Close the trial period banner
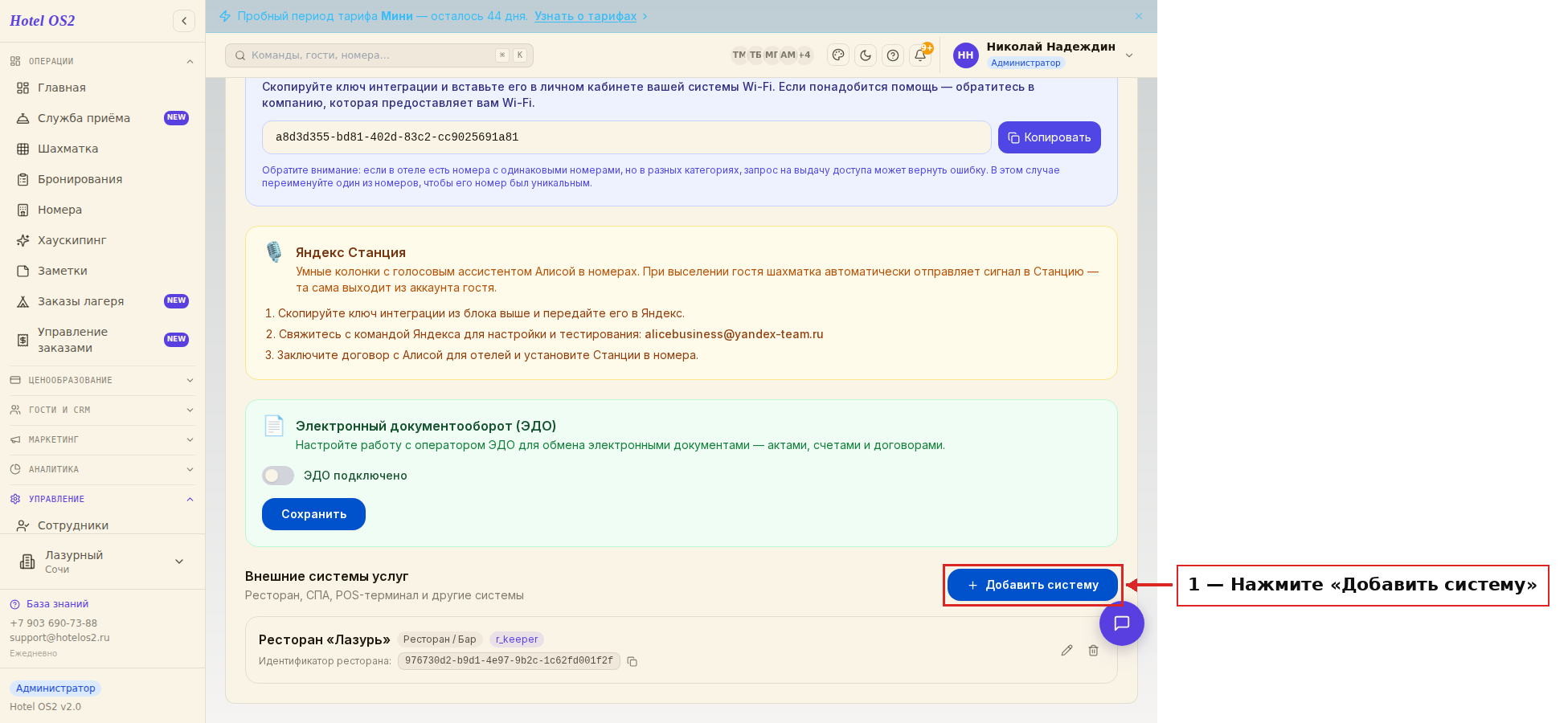 1139,16
